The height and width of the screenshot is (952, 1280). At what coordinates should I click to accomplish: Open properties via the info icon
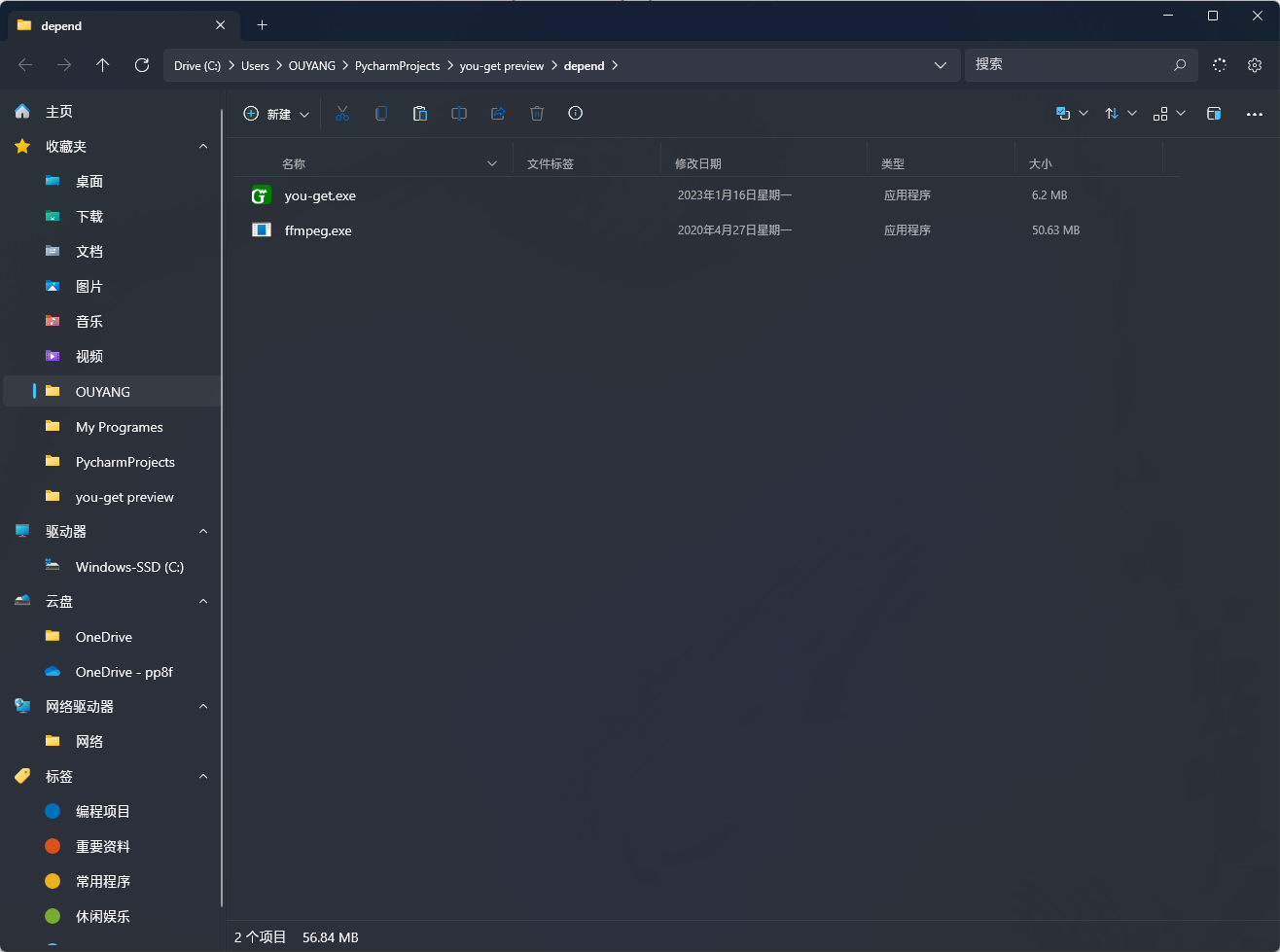tap(576, 114)
